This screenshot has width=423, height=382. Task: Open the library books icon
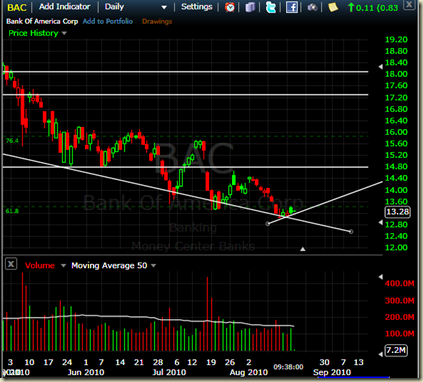[250, 7]
